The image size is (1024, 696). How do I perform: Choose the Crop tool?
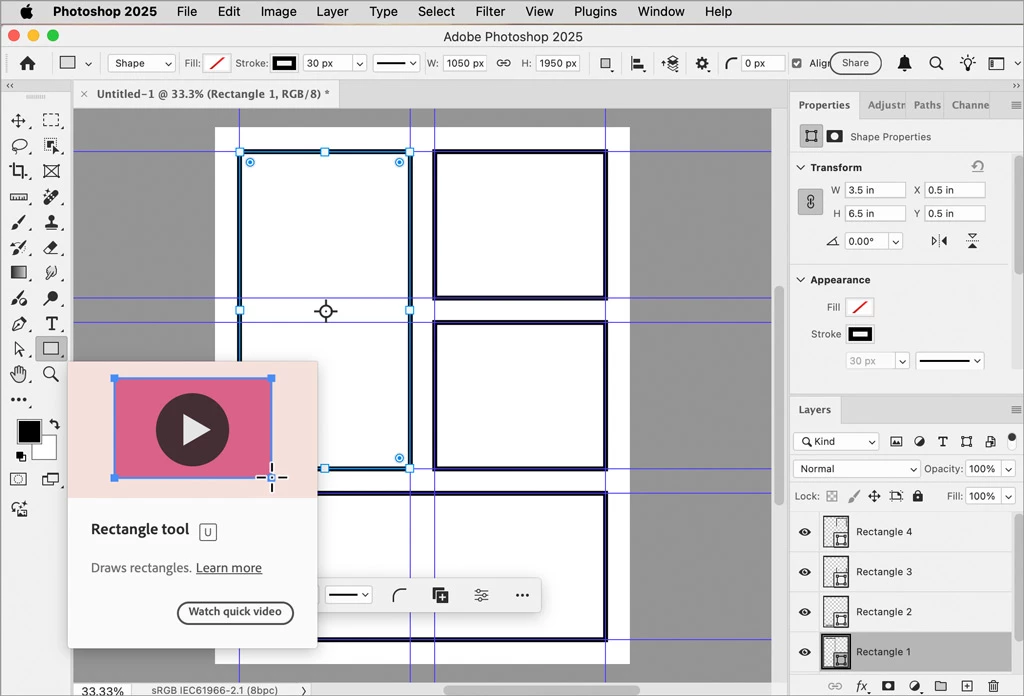click(19, 172)
